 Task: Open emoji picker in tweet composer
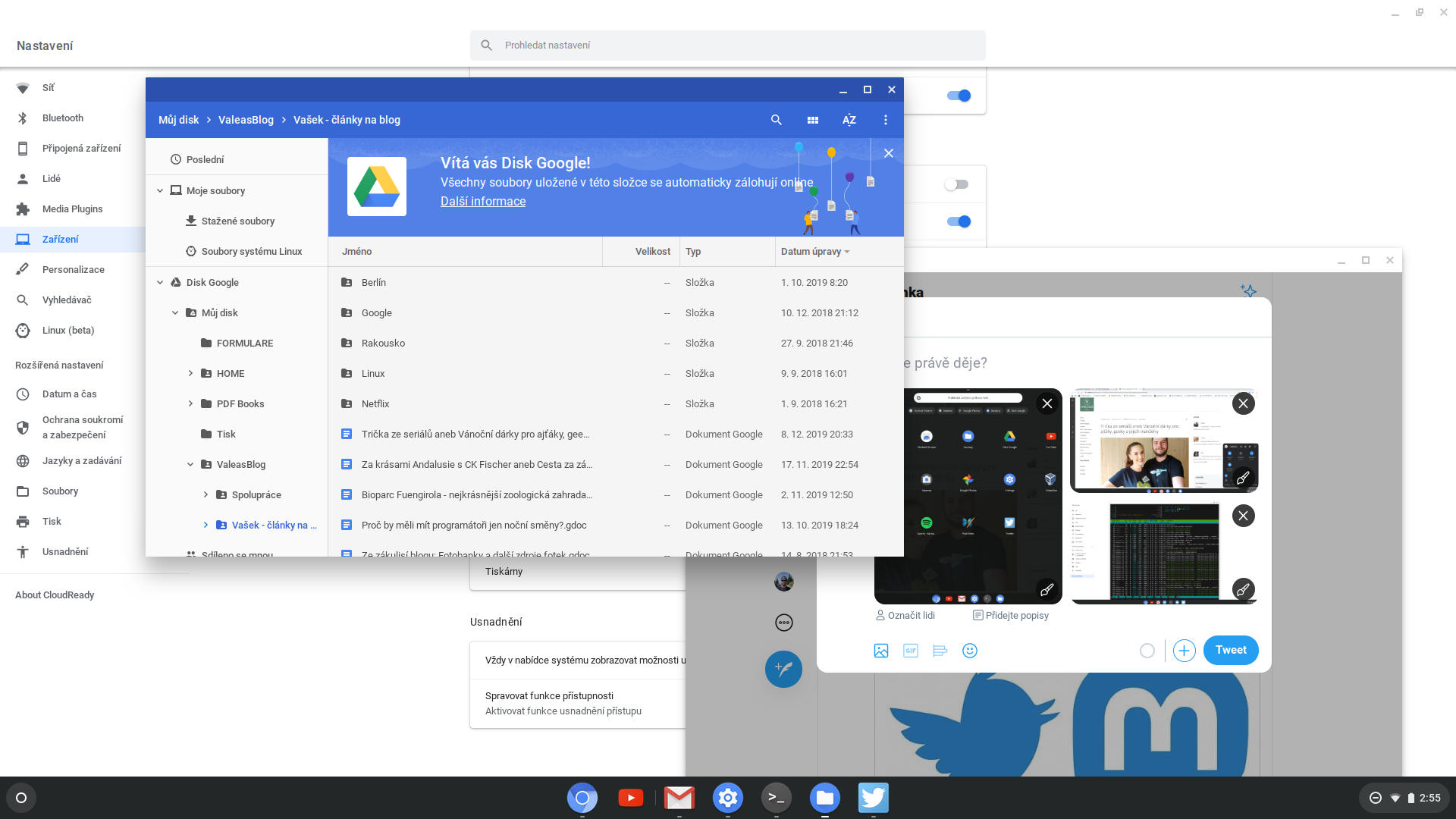click(970, 651)
